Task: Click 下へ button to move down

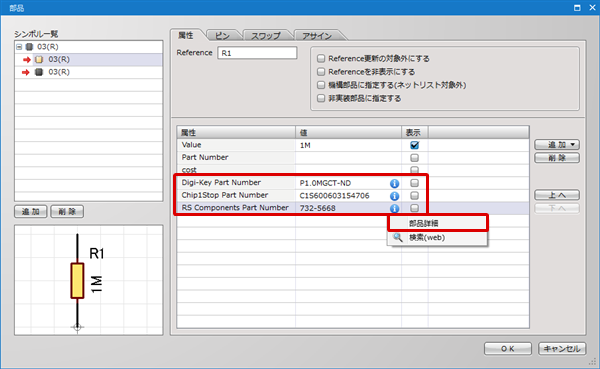Action: [557, 208]
